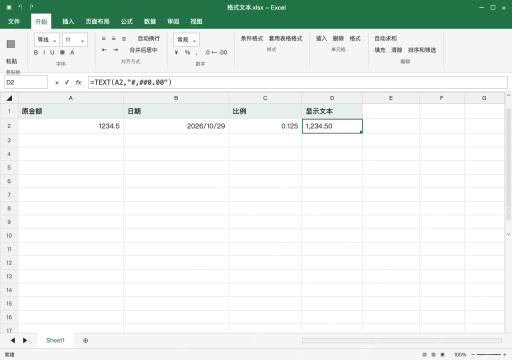Select the Sheet1 worksheet tab
512x360 pixels.
pos(55,340)
